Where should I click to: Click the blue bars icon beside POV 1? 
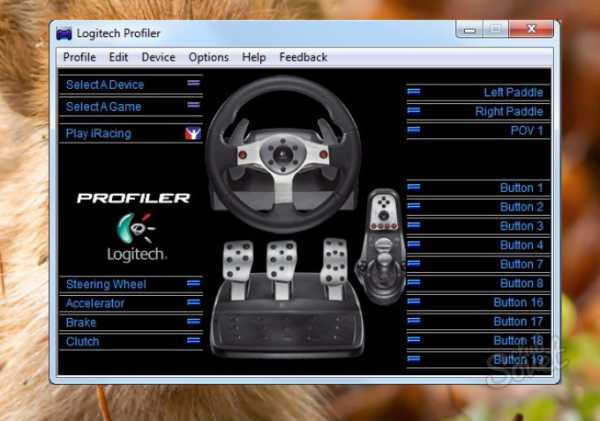(x=414, y=130)
